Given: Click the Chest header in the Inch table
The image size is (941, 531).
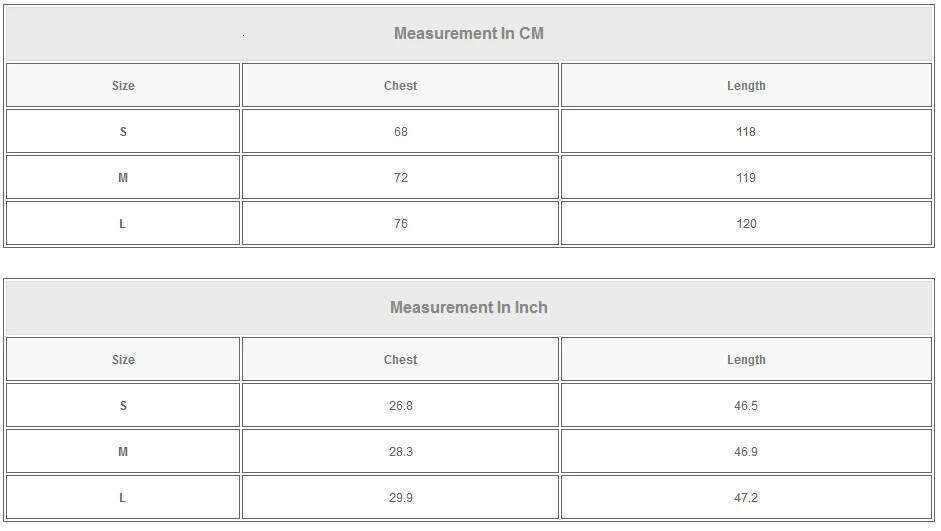Looking at the screenshot, I should pos(400,360).
